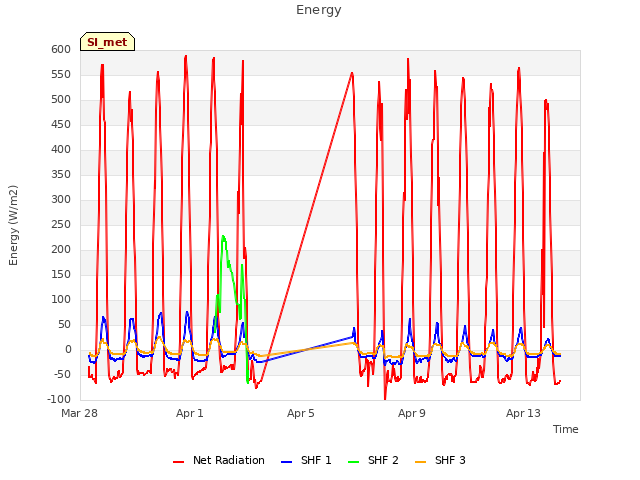Click the green SHF 2 peak near 225
The image size is (640, 480).
tap(223, 237)
